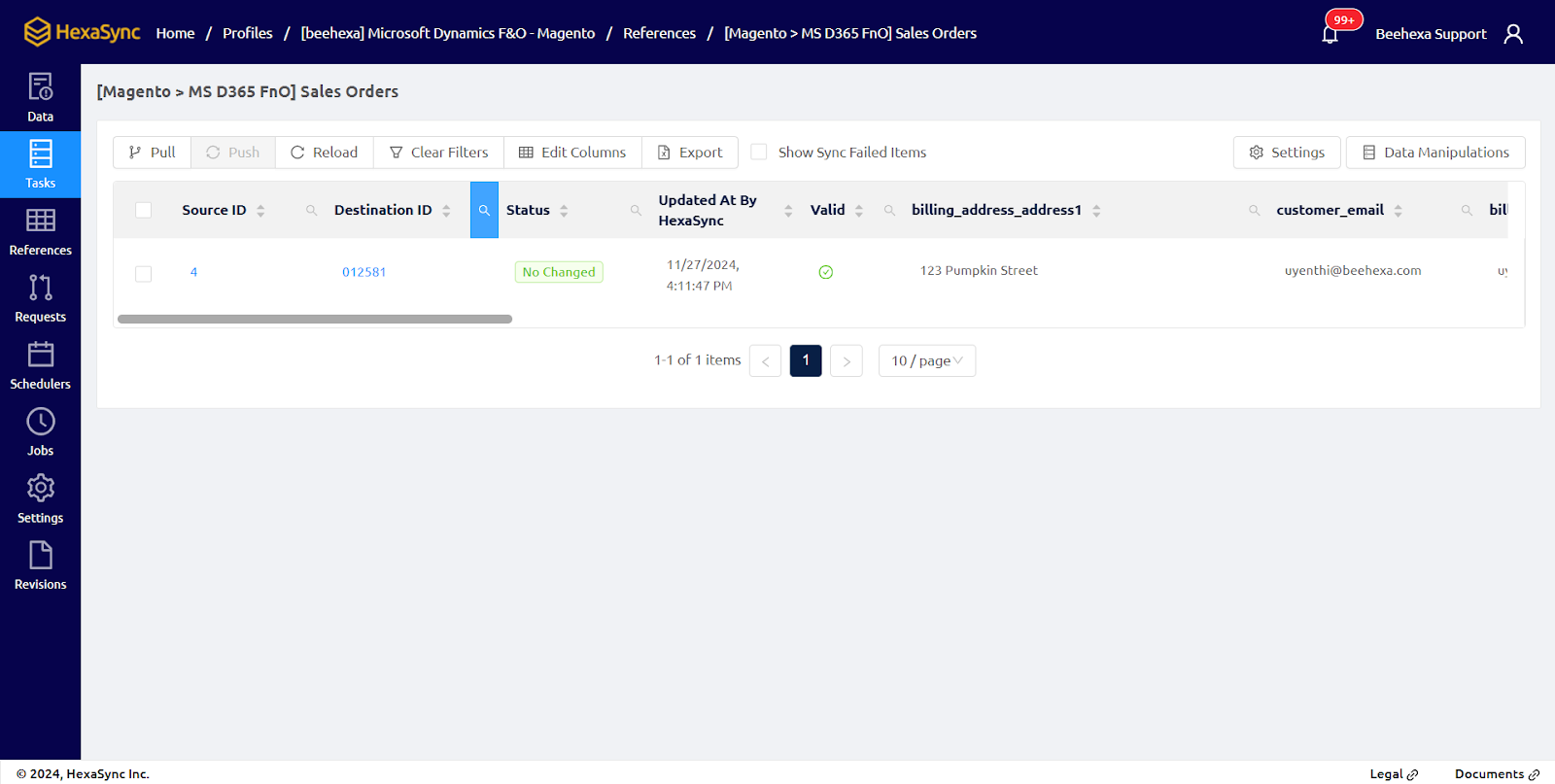Viewport: 1555px width, 784px height.
Task: Open the Data section in sidebar
Action: coord(40,97)
